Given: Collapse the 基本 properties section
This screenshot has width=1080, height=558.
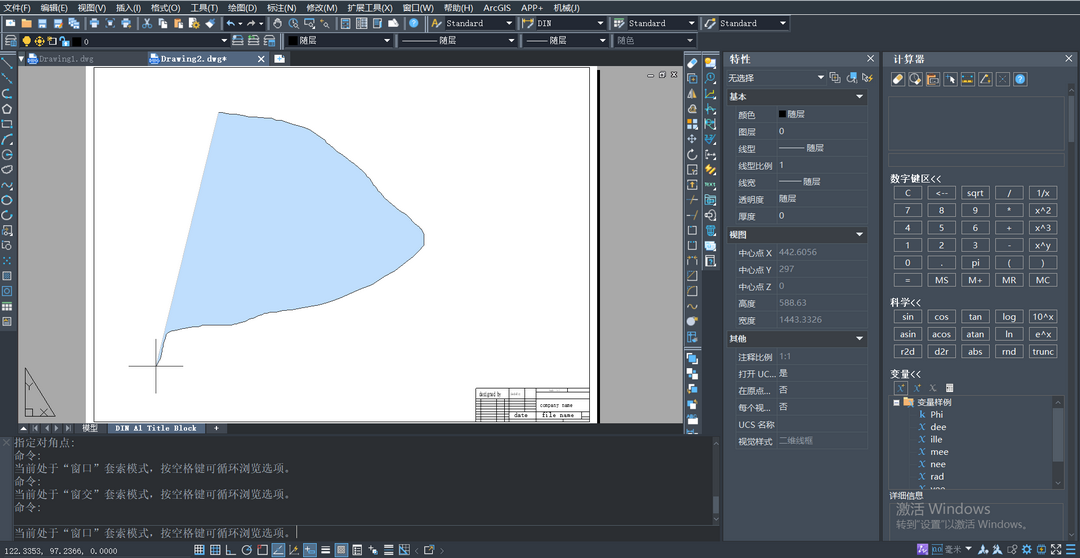Looking at the screenshot, I should pyautogui.click(x=860, y=97).
